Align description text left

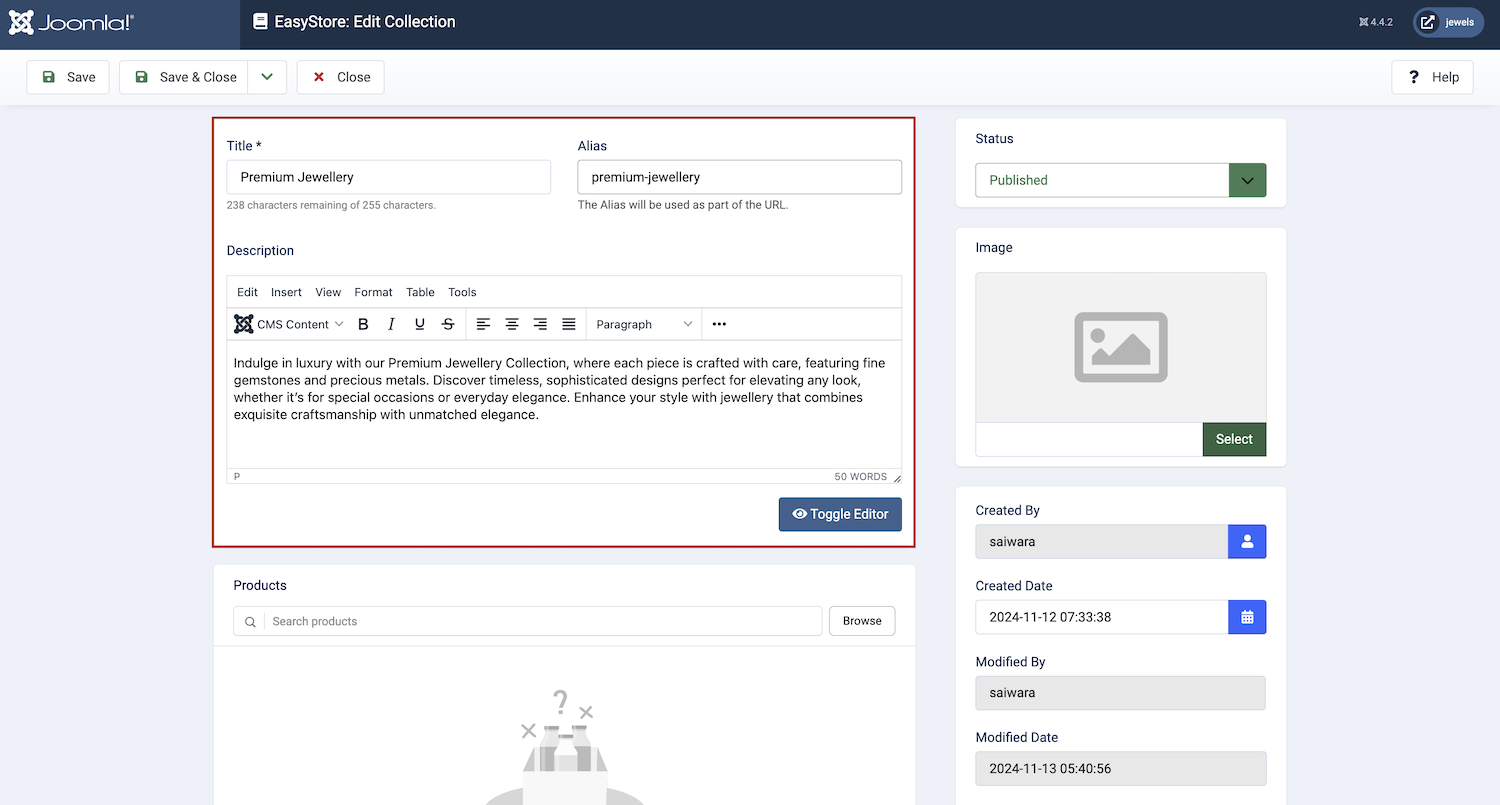point(483,324)
